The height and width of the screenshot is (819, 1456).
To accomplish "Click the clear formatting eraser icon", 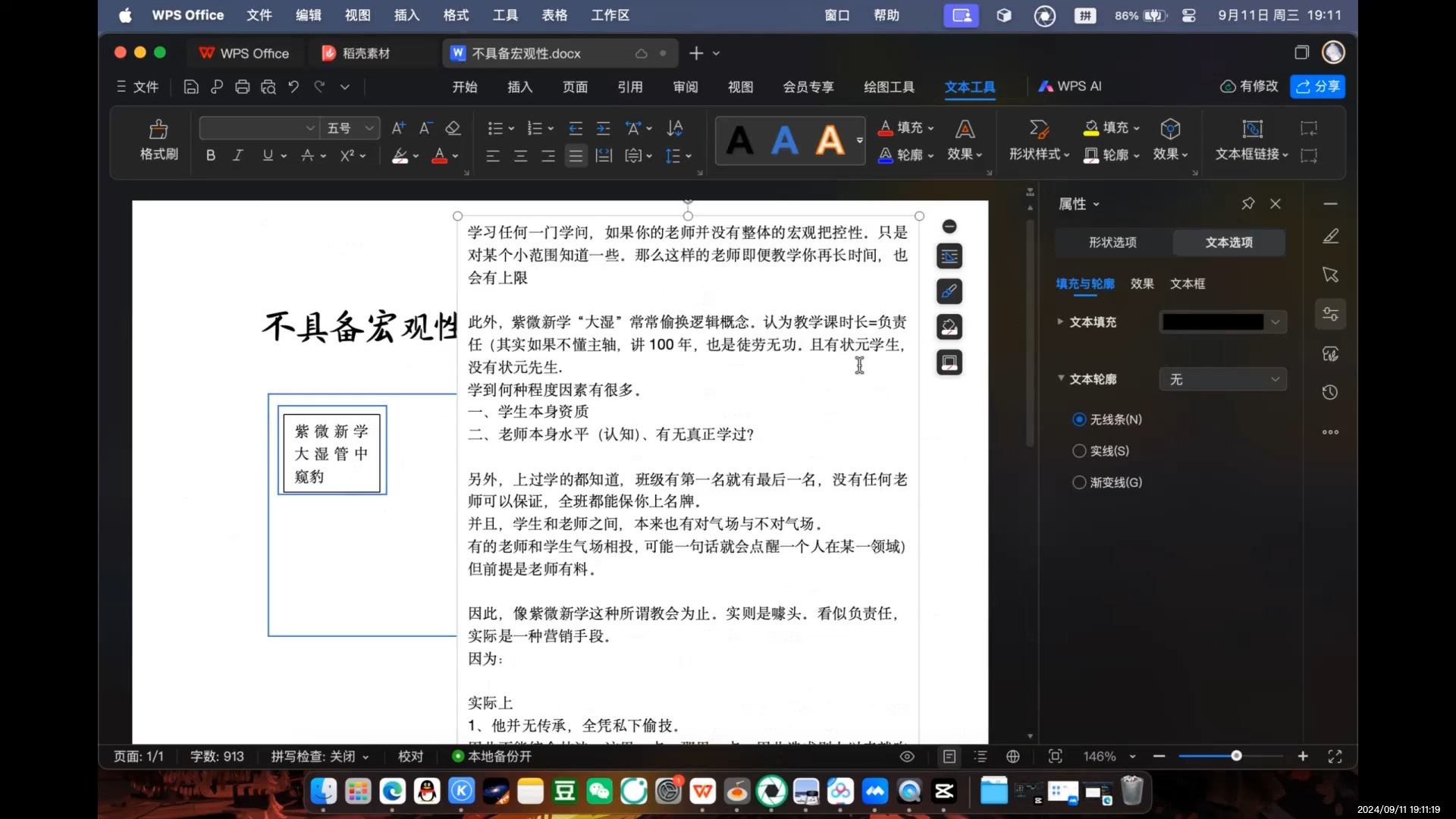I will pos(453,128).
